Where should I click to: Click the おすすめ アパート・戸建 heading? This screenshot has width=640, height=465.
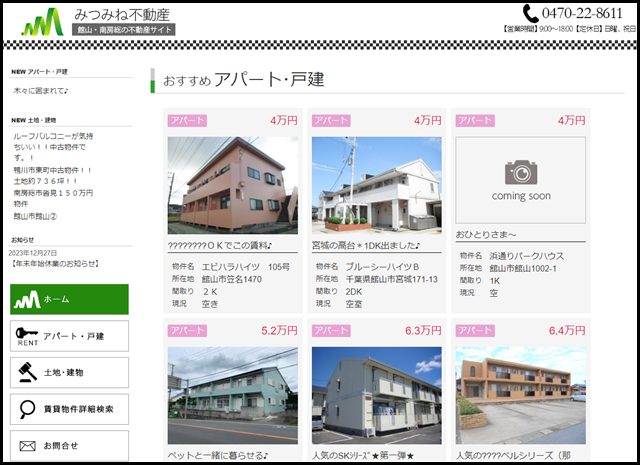[x=243, y=79]
